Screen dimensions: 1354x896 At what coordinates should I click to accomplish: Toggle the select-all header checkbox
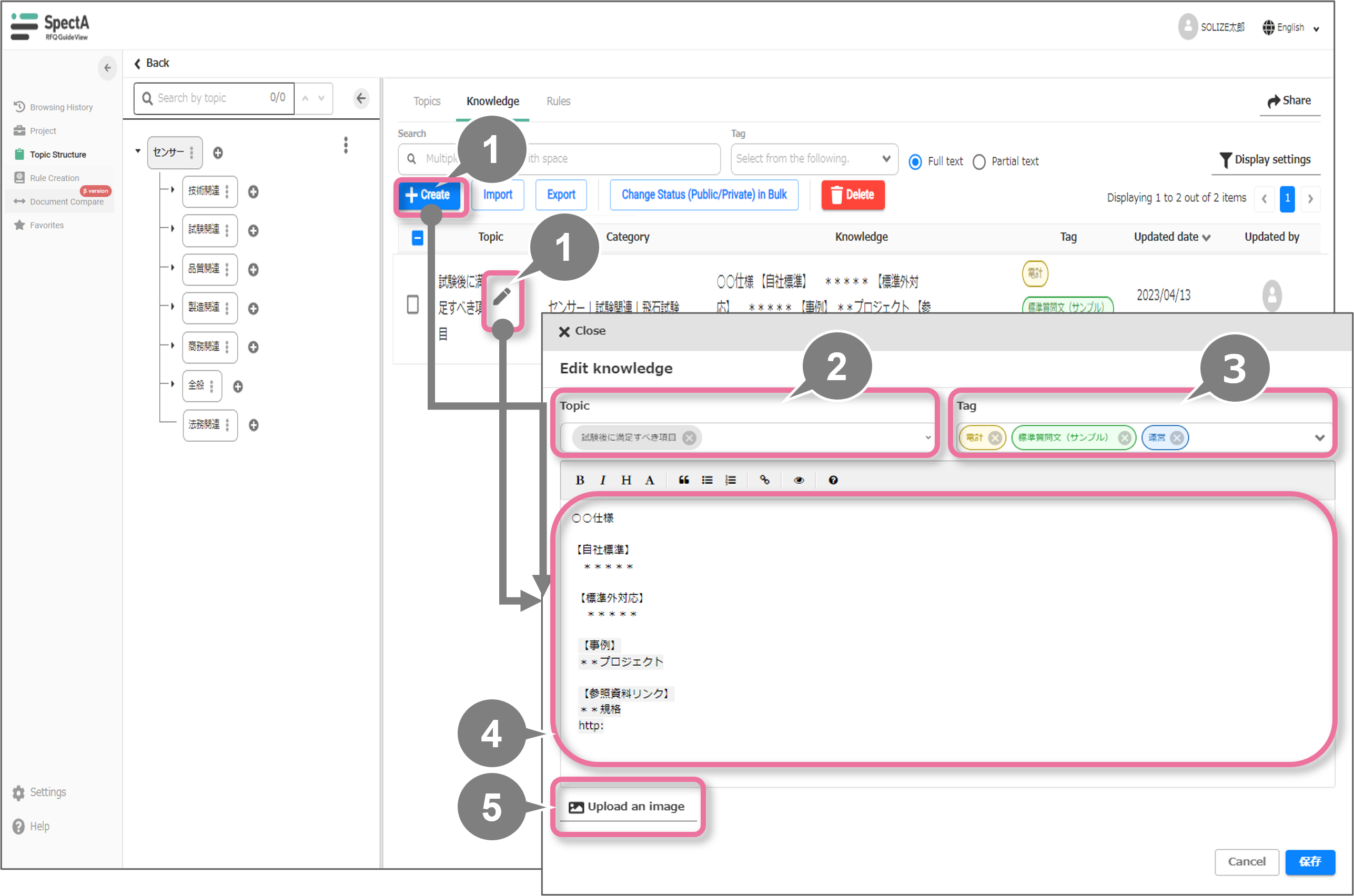click(x=417, y=238)
